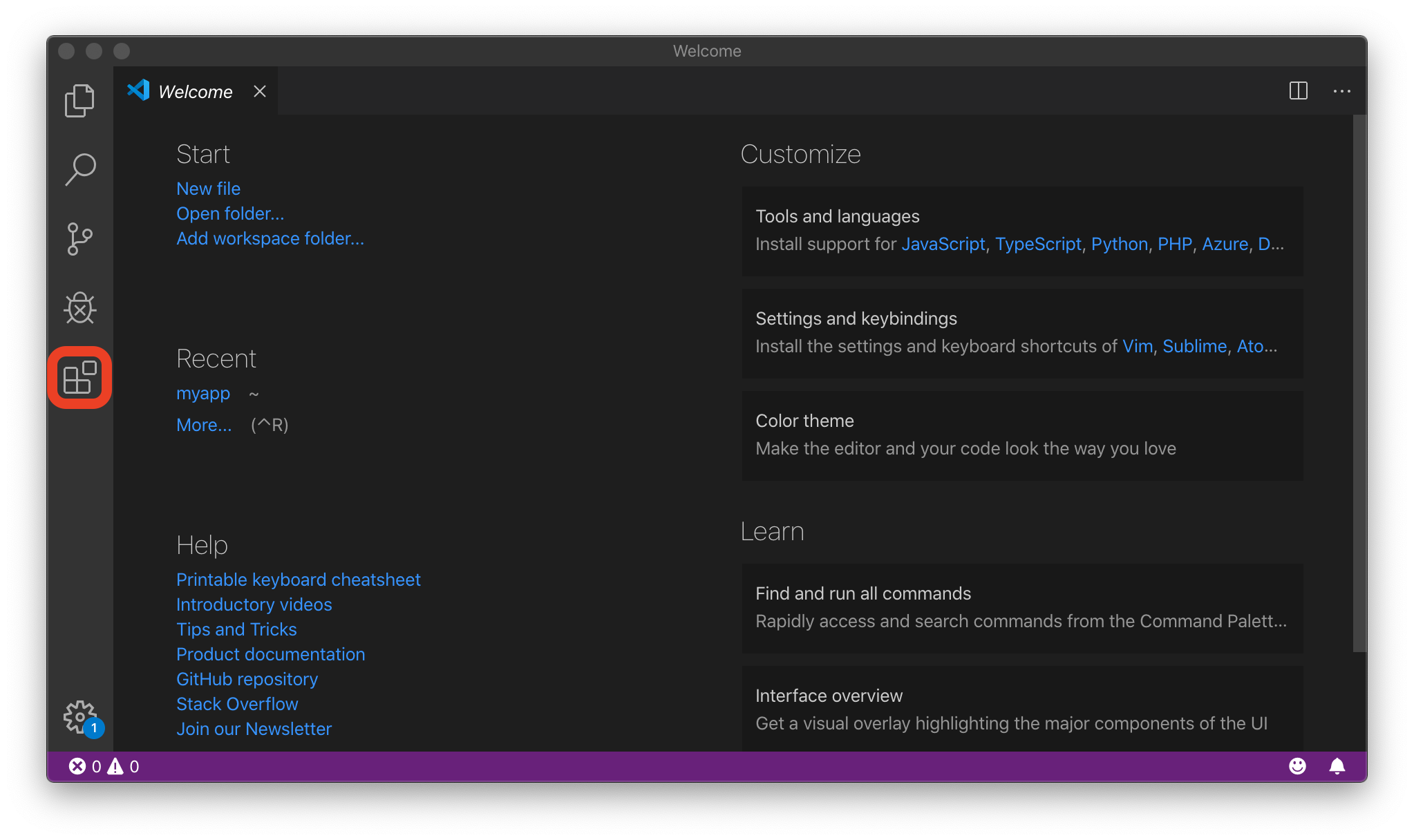Close the Welcome tab
The height and width of the screenshot is (840, 1414).
tap(260, 91)
